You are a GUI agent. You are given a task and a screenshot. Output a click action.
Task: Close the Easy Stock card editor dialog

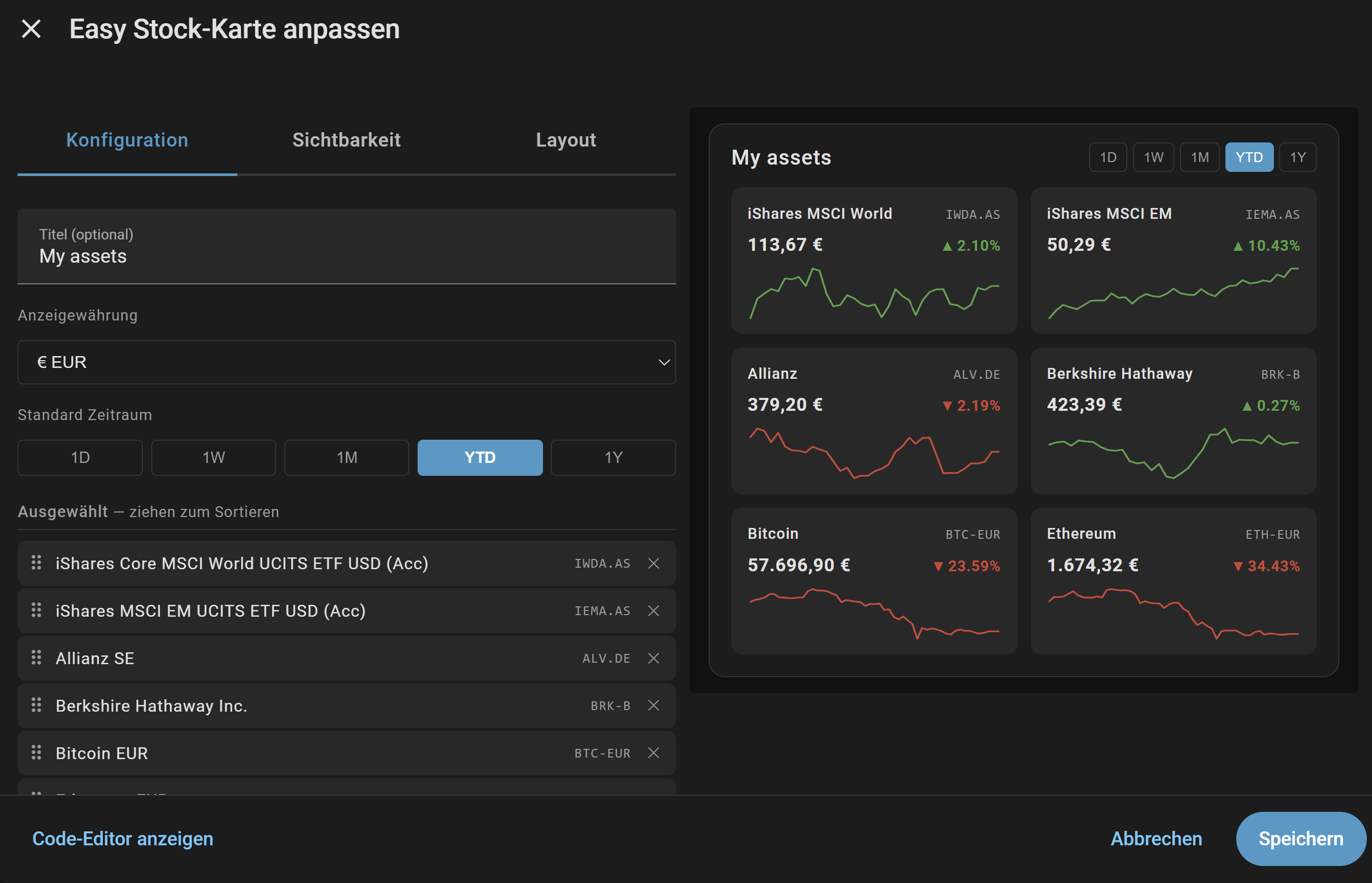[x=31, y=29]
